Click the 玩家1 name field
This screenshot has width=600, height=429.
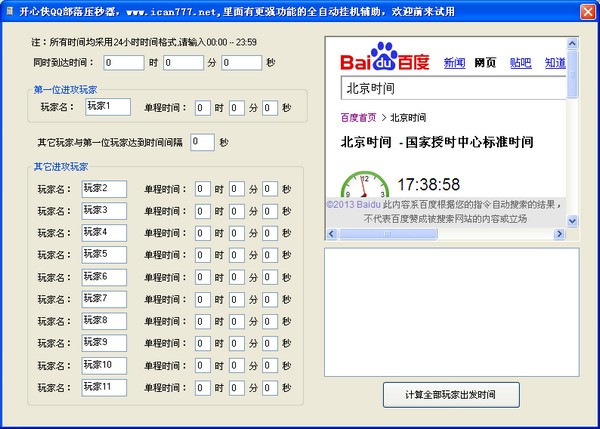tap(108, 107)
